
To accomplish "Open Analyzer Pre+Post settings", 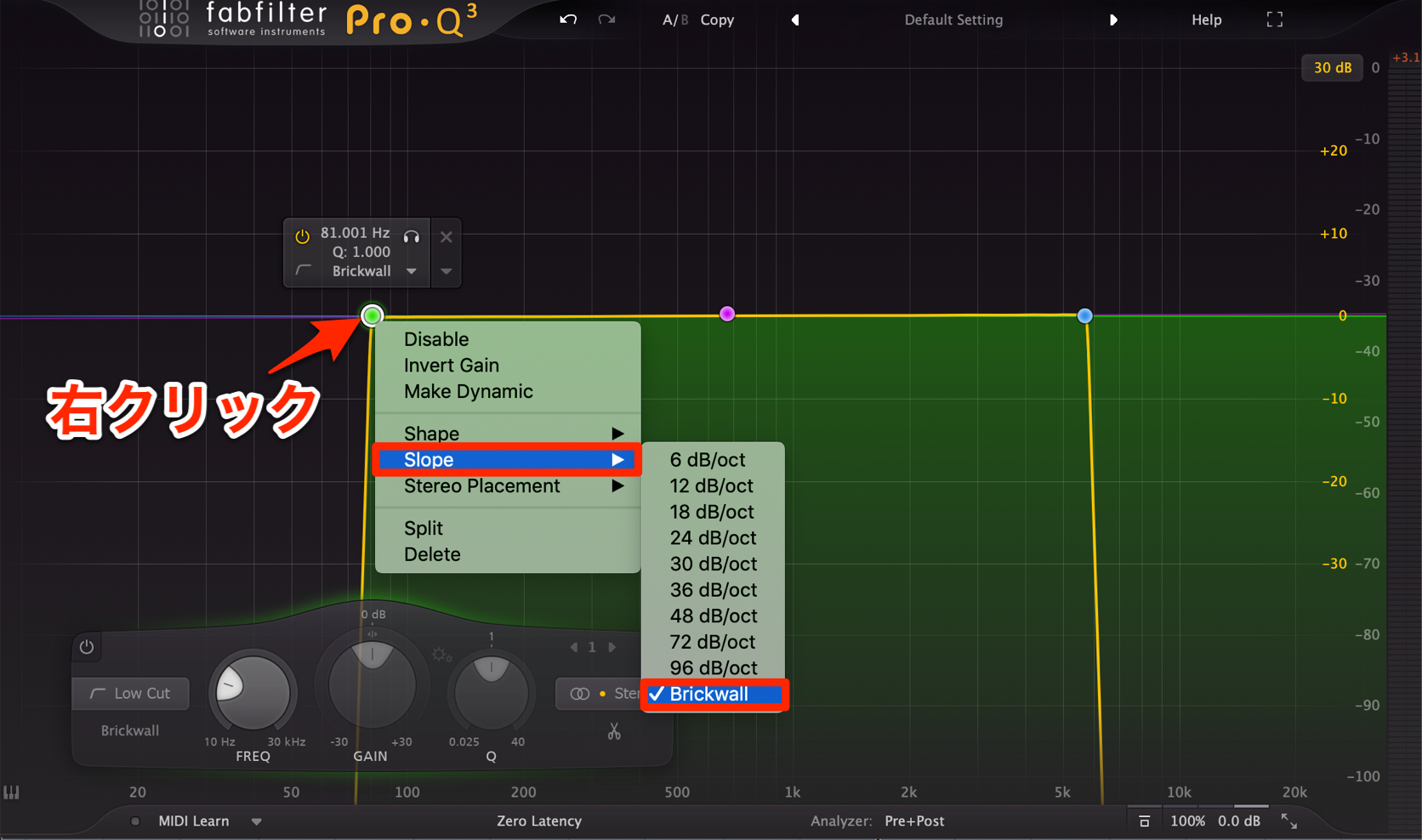I will [x=914, y=821].
